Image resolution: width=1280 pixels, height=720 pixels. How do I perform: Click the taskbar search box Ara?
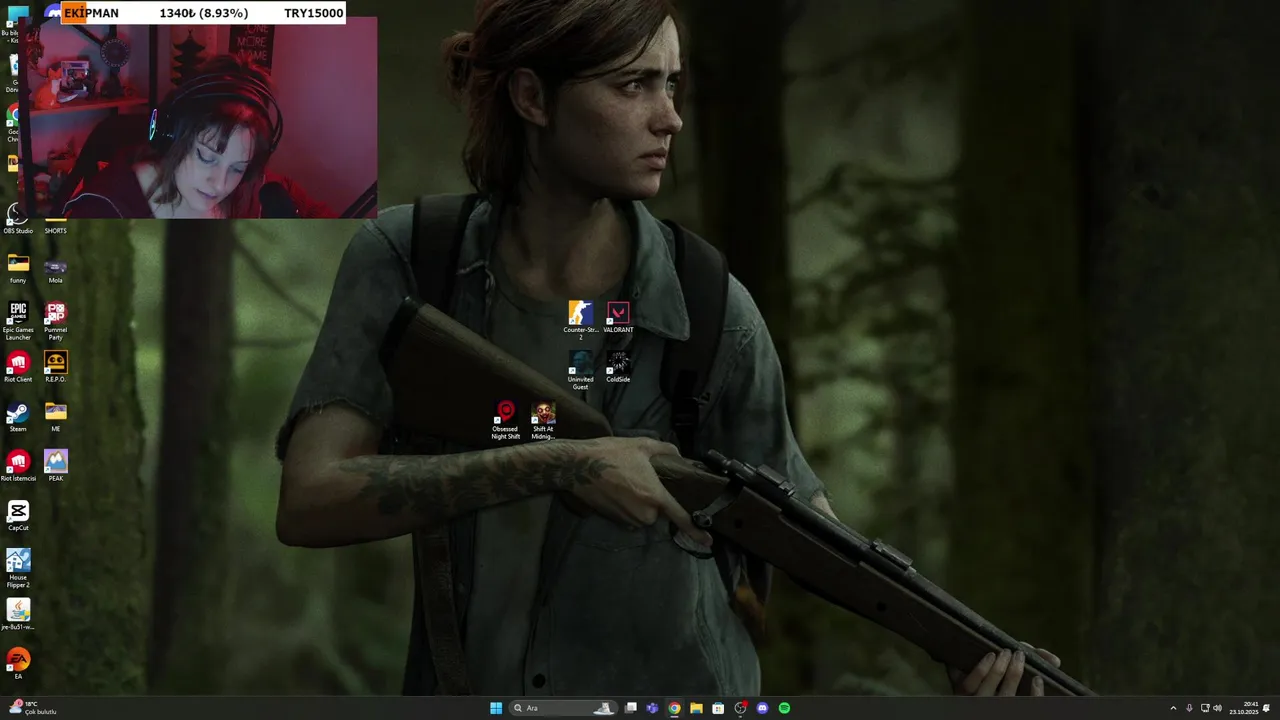tap(561, 708)
